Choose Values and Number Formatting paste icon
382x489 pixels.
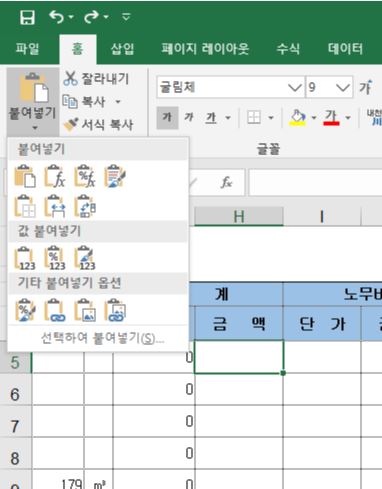point(55,258)
